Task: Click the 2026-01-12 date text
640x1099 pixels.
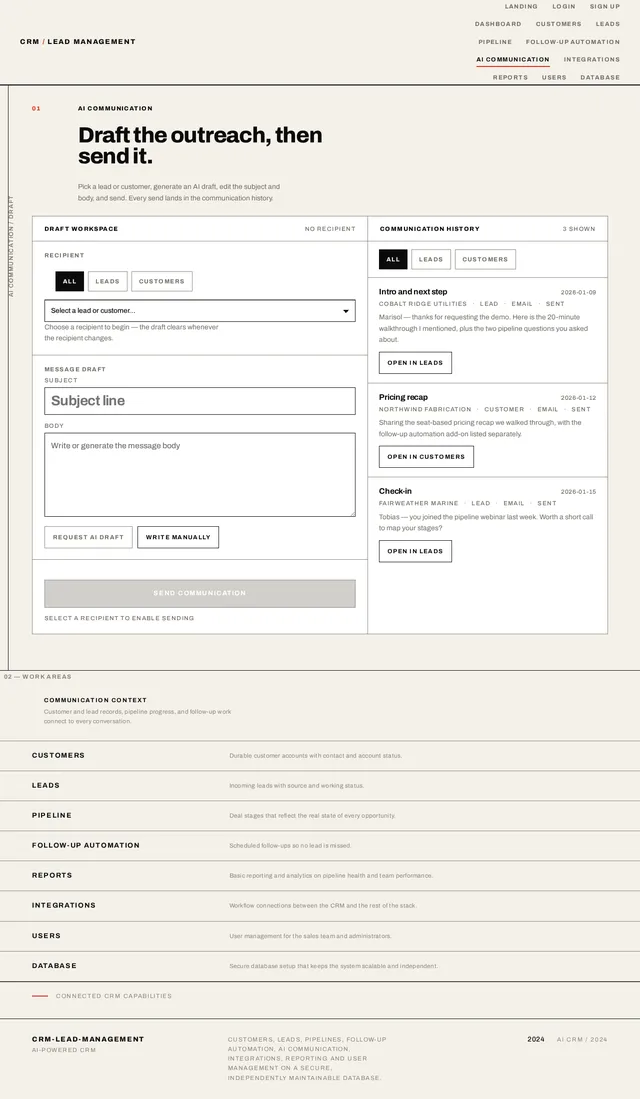Action: click(x=578, y=397)
